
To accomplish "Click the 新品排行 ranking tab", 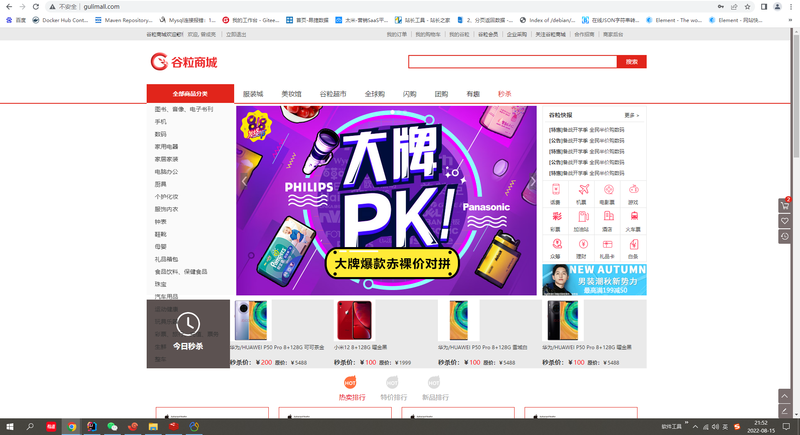I will click(435, 389).
